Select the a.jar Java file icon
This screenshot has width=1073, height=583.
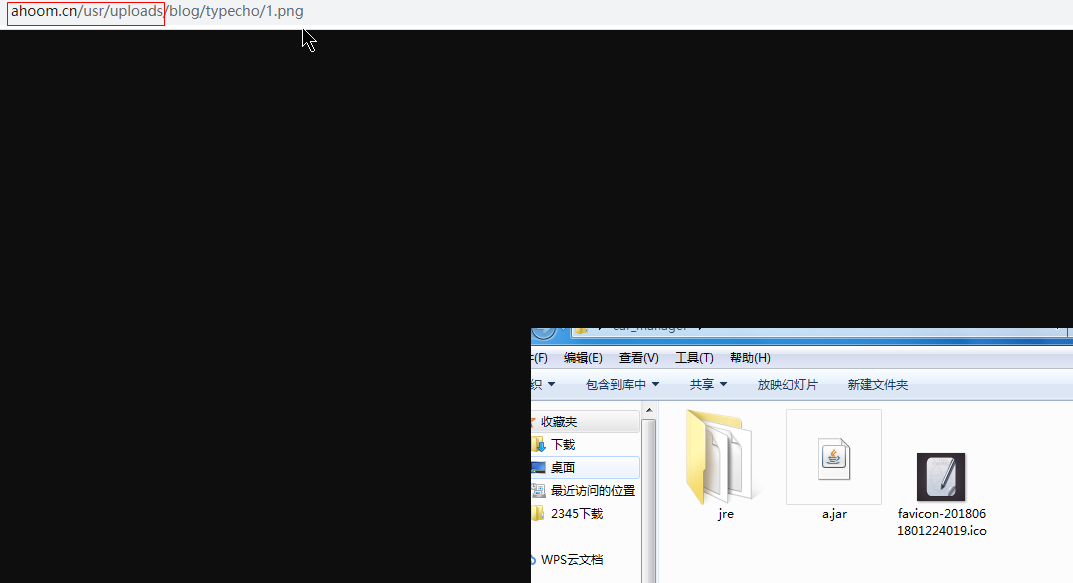pyautogui.click(x=833, y=456)
